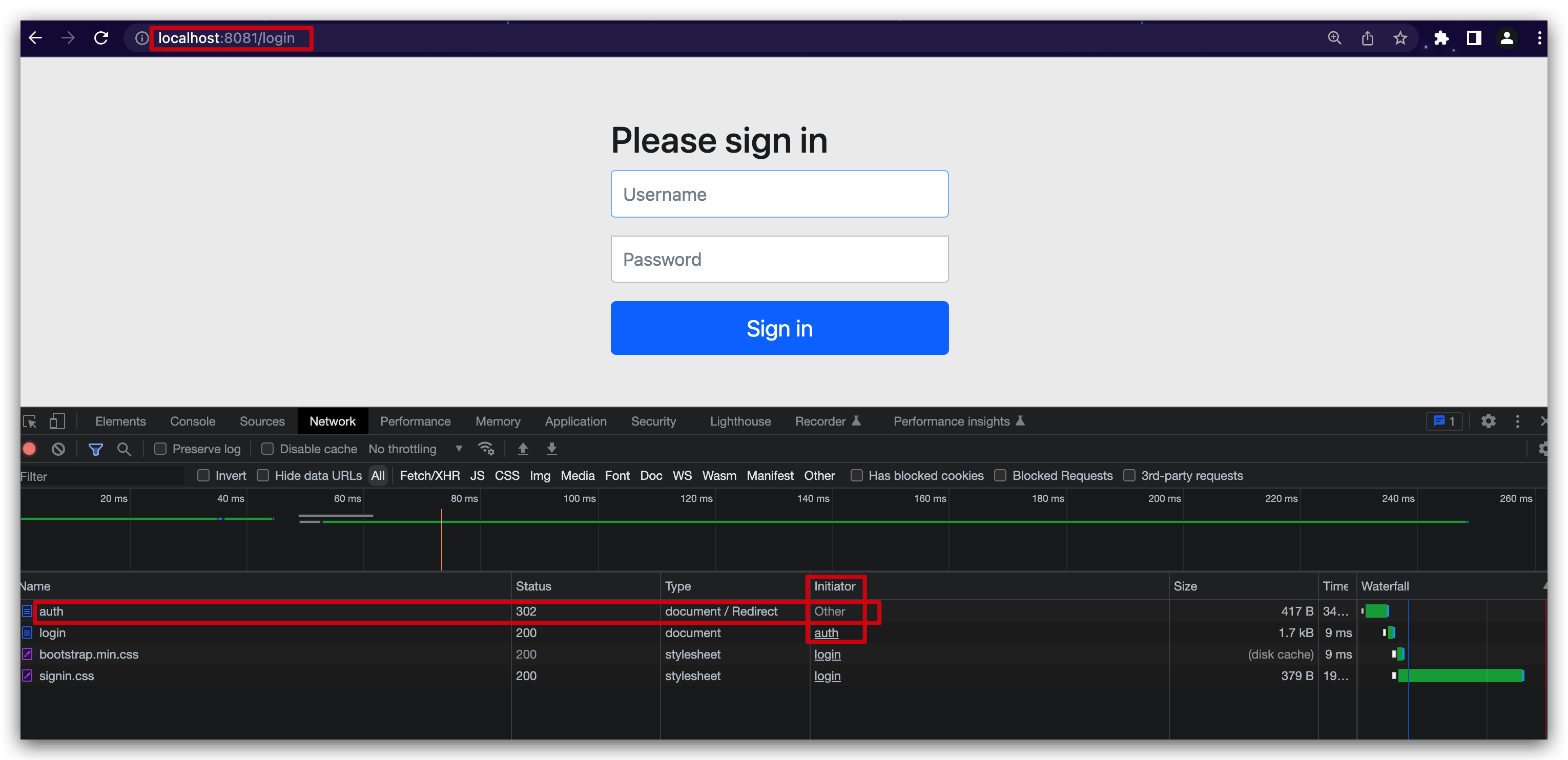Switch to the Application tab
Viewport: 1568px width, 760px height.
(x=575, y=421)
